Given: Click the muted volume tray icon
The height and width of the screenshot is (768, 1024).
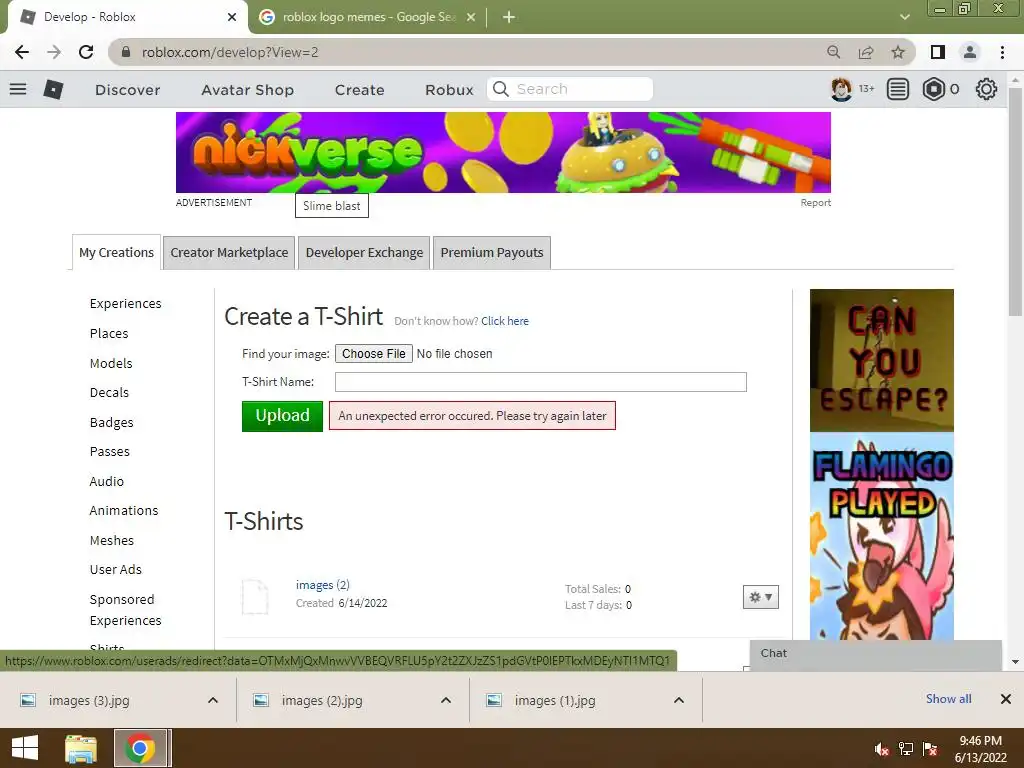Looking at the screenshot, I should 882,749.
